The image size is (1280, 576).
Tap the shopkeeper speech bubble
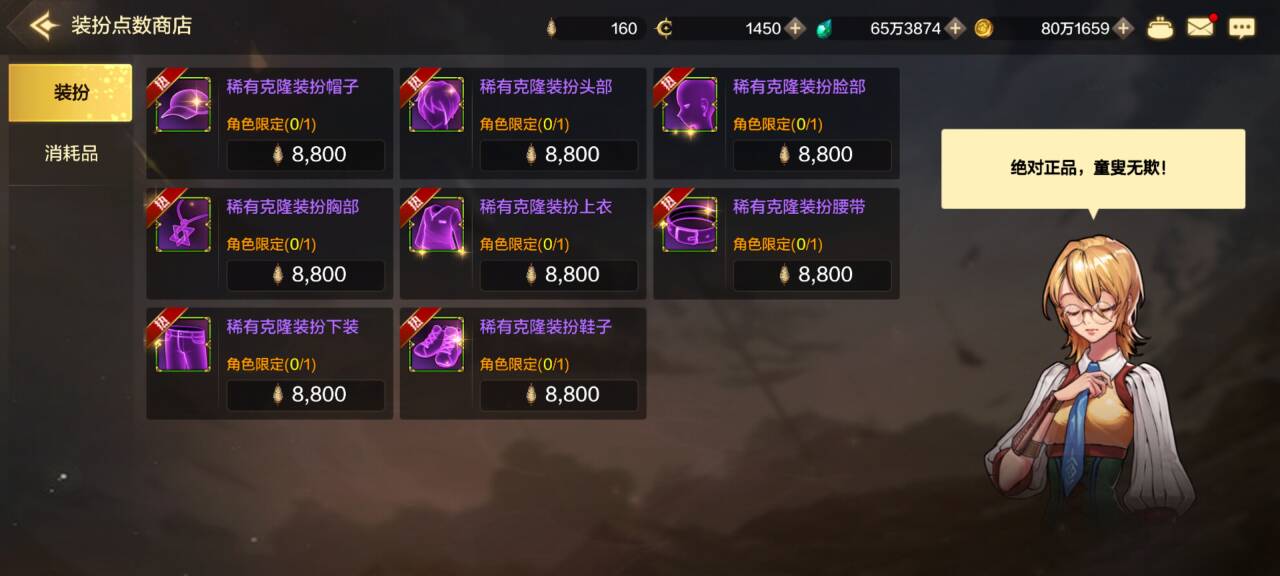[x=1093, y=169]
